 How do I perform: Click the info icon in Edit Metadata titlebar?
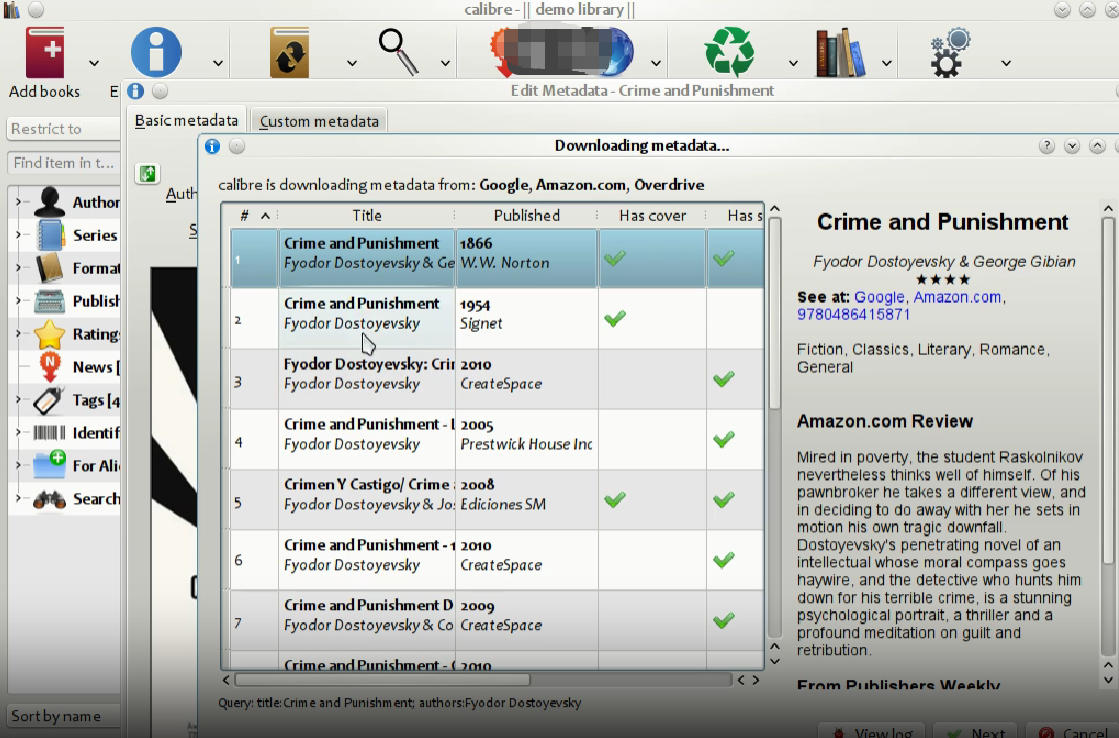tap(136, 91)
